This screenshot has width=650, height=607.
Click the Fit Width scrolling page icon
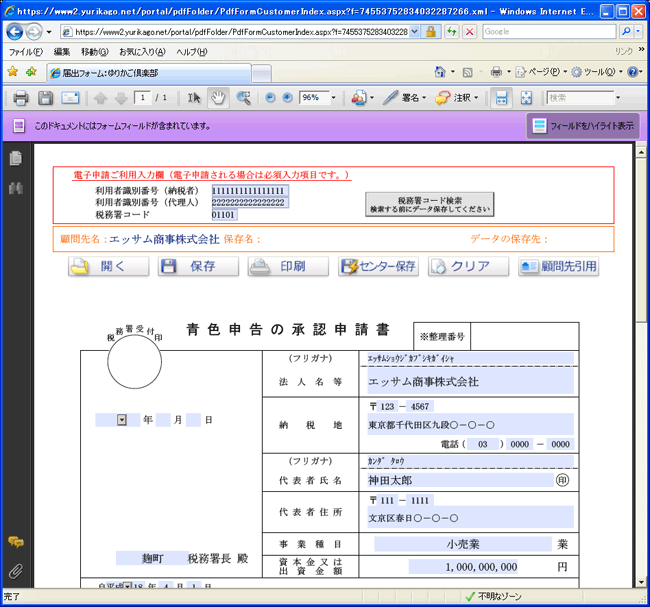pyautogui.click(x=501, y=98)
